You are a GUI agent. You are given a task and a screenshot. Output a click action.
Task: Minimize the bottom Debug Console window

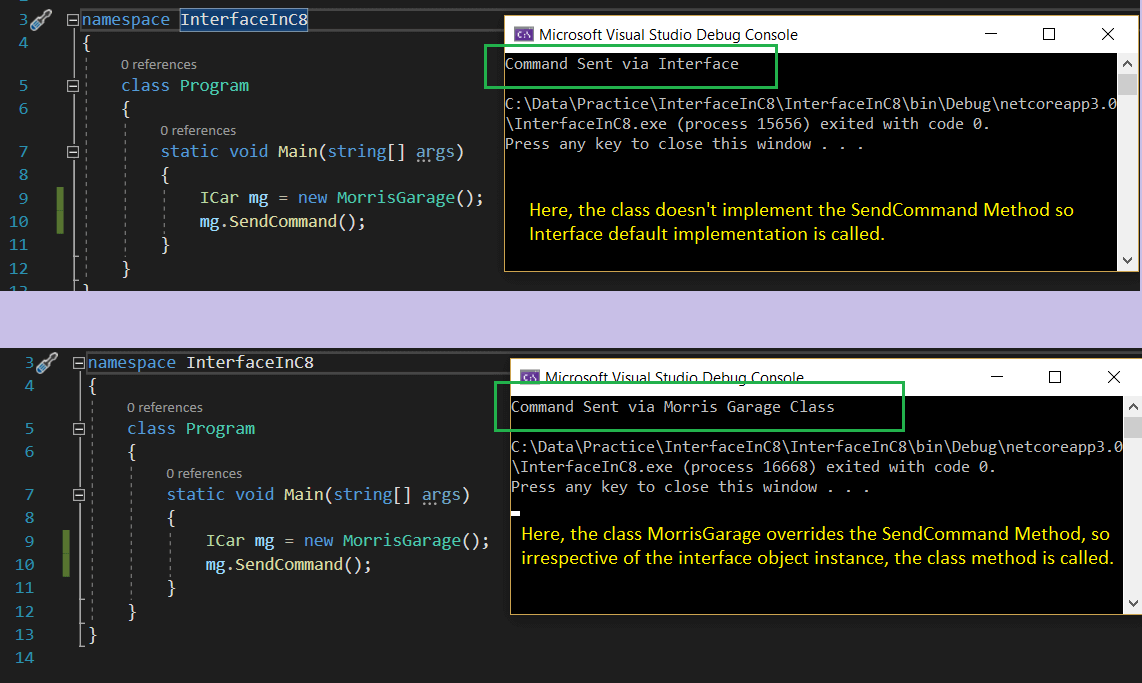[996, 376]
